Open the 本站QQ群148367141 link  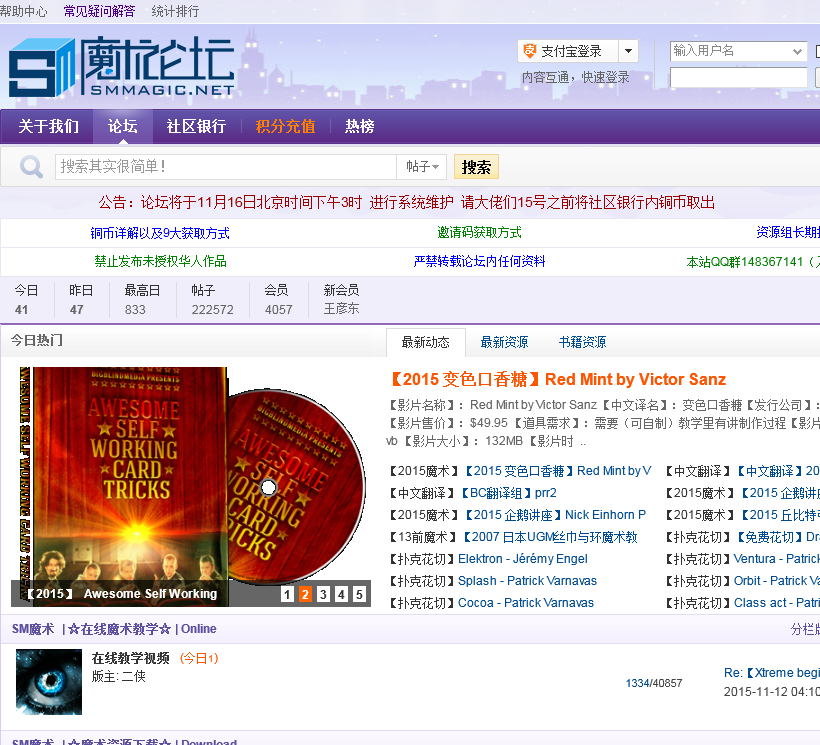[753, 262]
